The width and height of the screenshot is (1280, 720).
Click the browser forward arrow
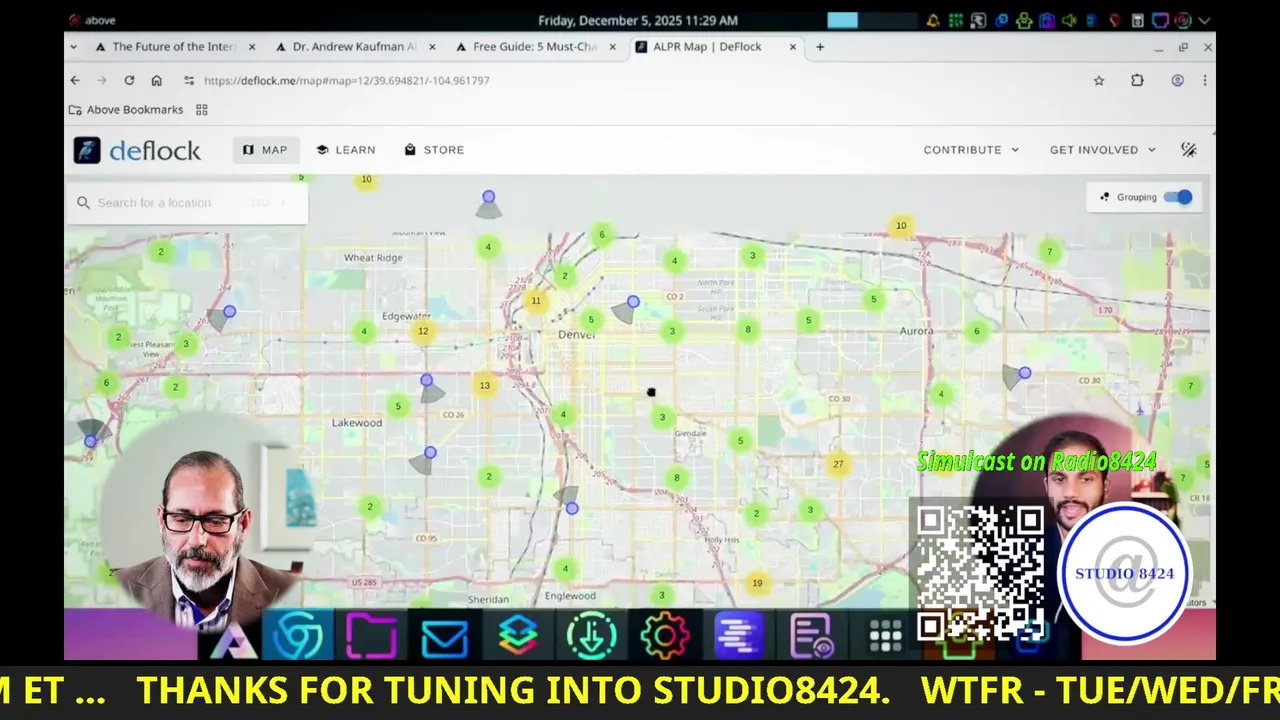click(x=101, y=80)
